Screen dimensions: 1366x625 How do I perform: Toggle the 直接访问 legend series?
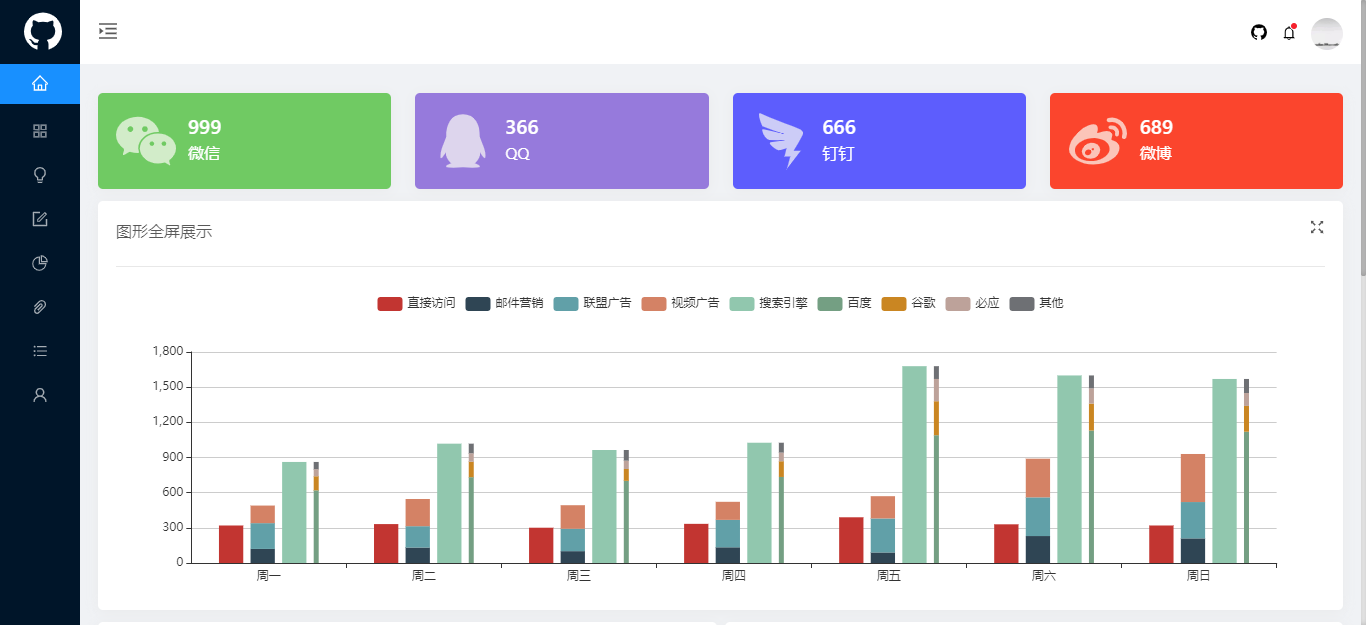pyautogui.click(x=417, y=303)
